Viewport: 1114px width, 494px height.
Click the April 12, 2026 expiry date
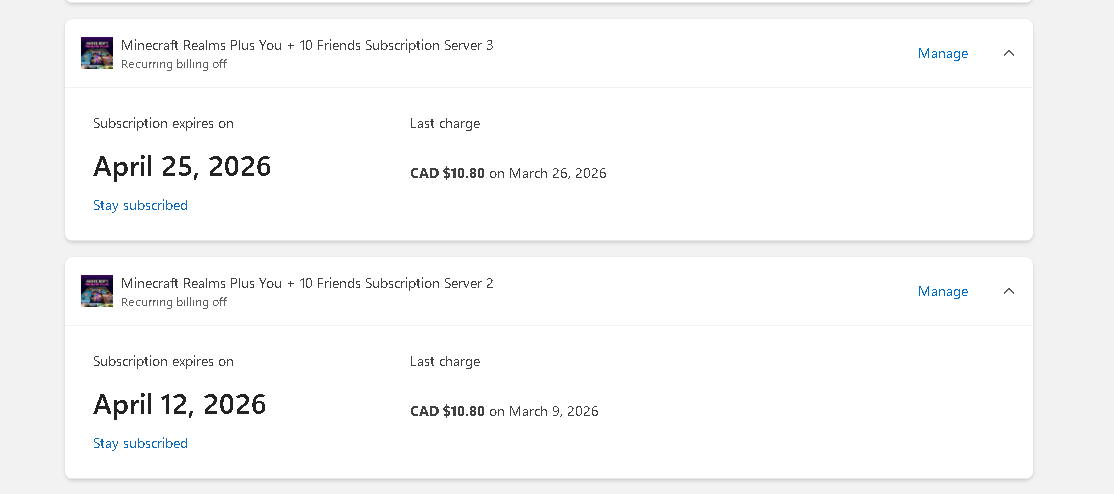pyautogui.click(x=180, y=404)
